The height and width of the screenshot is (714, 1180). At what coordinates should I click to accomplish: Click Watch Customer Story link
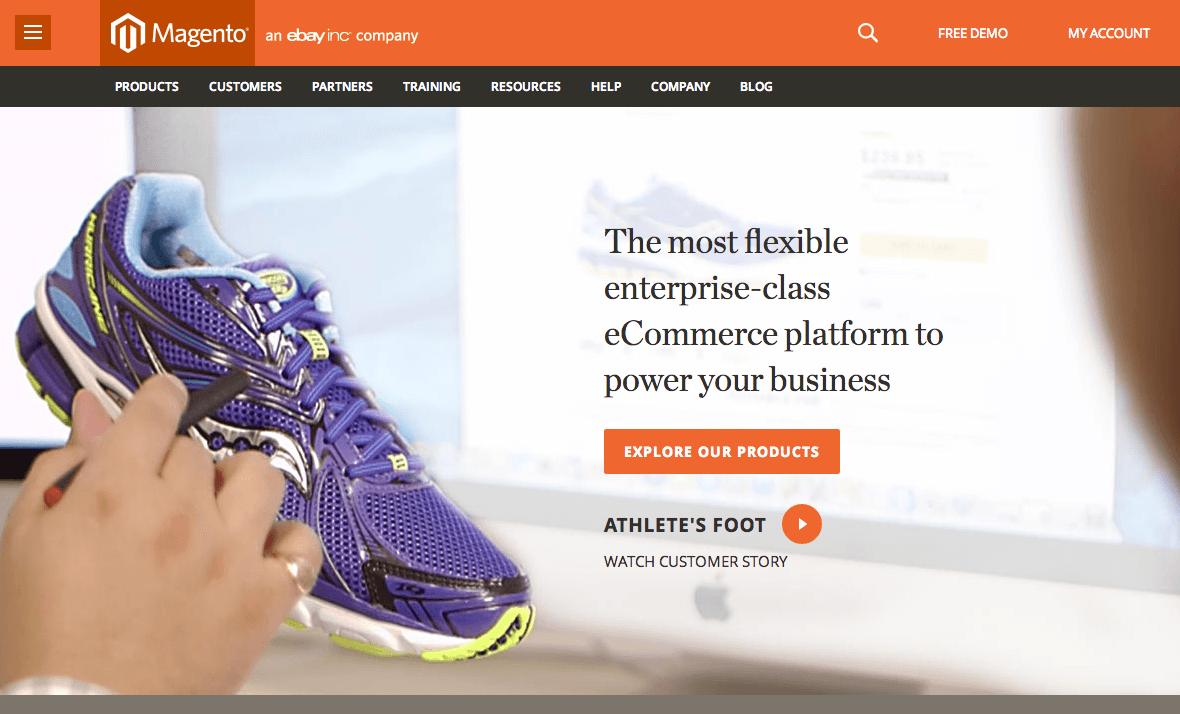pyautogui.click(x=695, y=561)
